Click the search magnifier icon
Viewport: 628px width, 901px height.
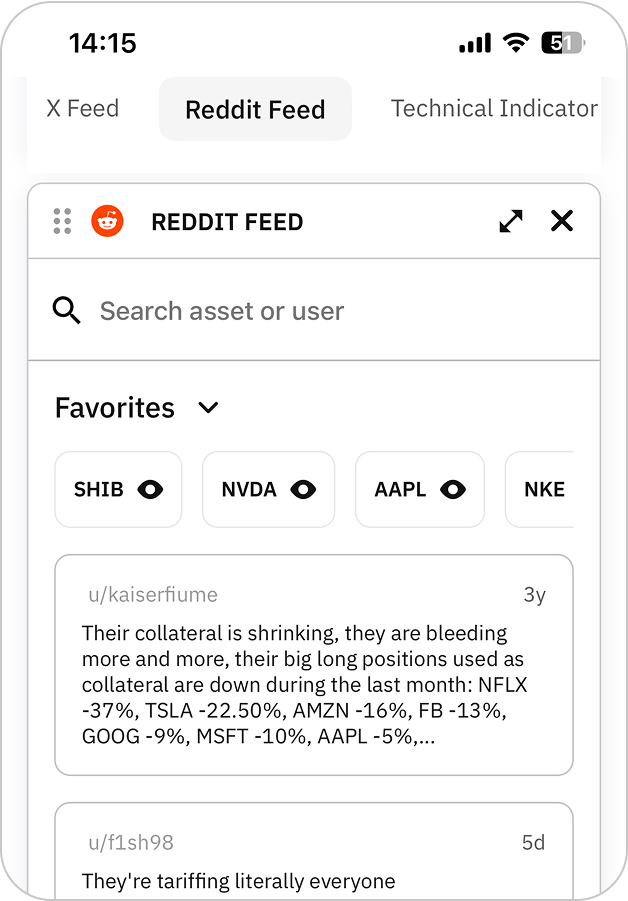pyautogui.click(x=67, y=311)
